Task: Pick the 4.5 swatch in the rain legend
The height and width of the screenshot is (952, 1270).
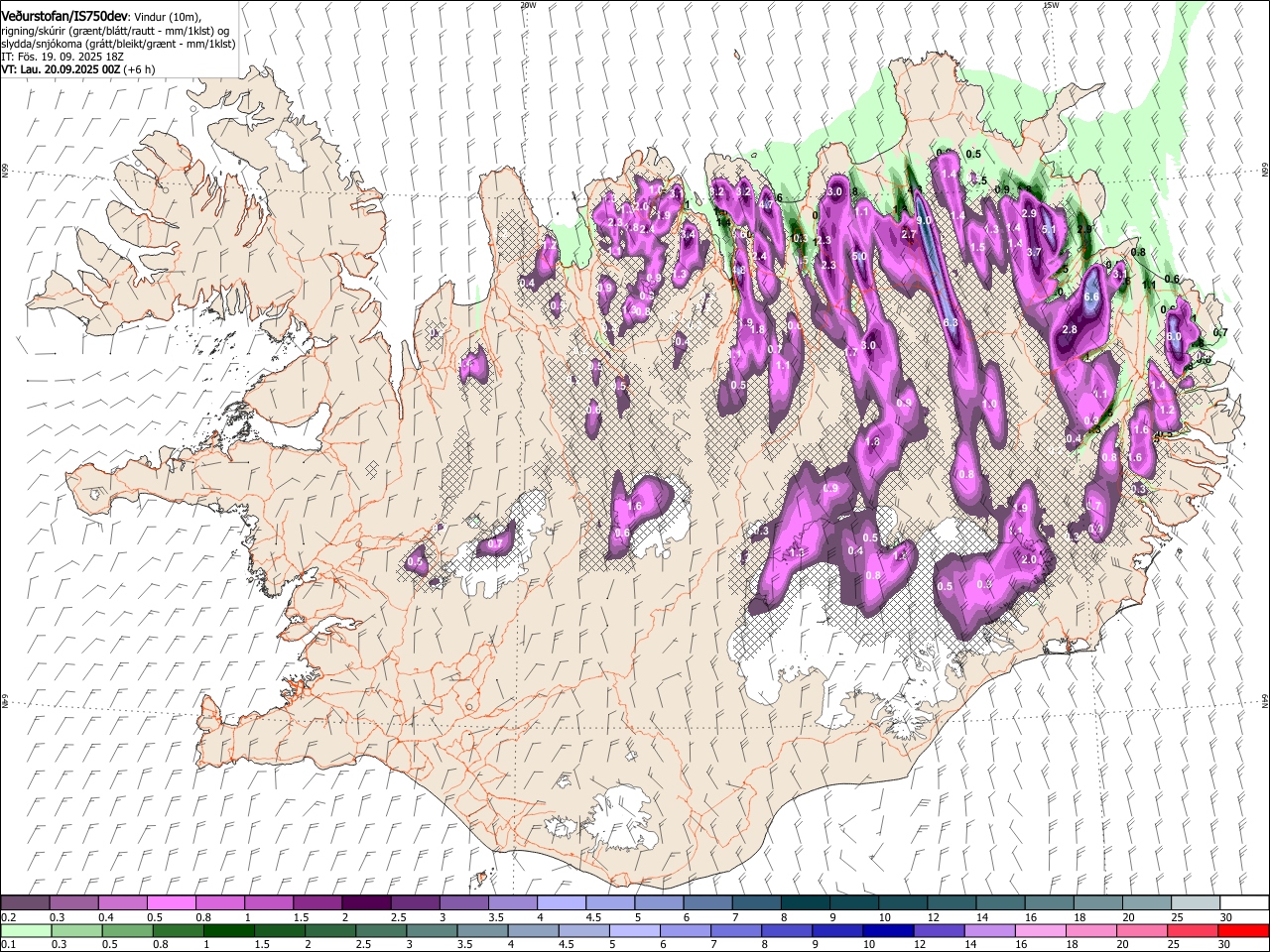Action: pos(584,930)
